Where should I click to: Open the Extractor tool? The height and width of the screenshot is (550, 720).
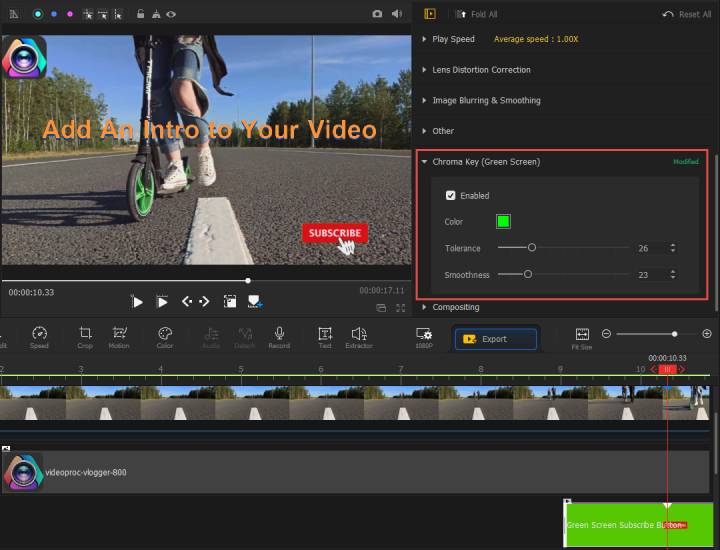pyautogui.click(x=359, y=337)
